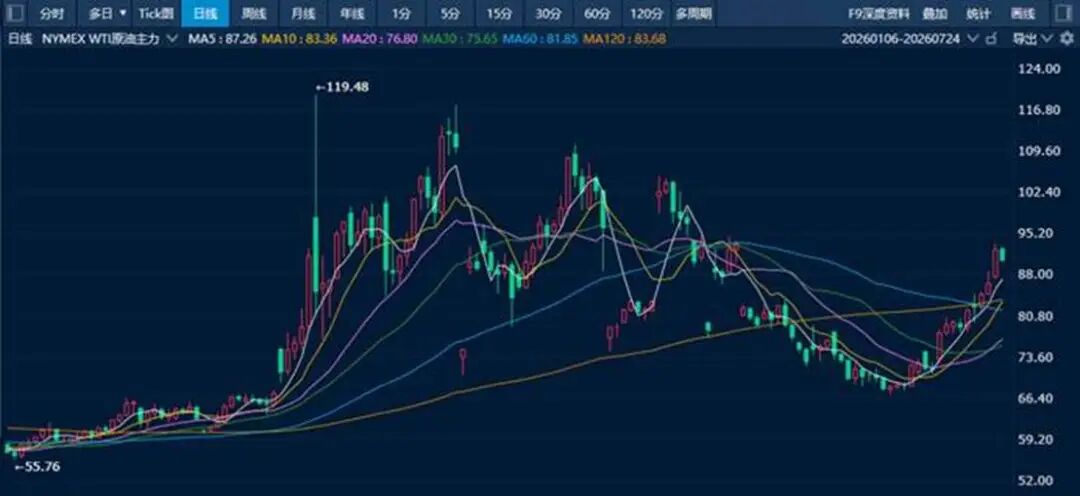
Task: Click the MA30 : 75.65 indicator label
Action: [459, 39]
